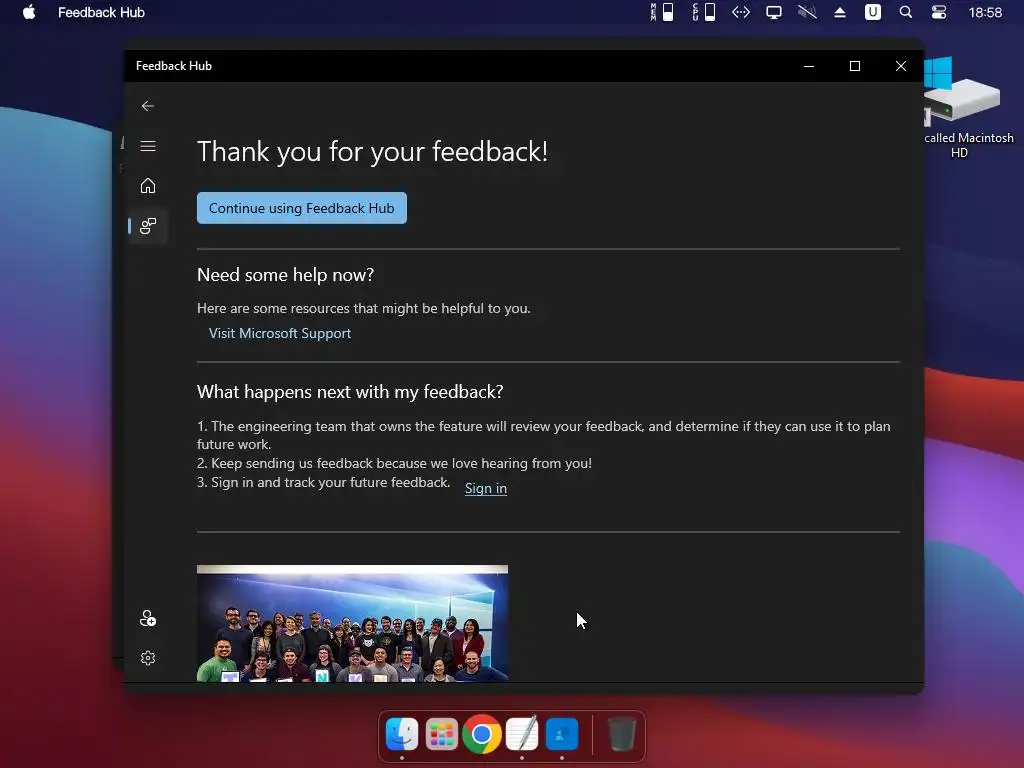Screen dimensions: 1024x768
Task: Select the Feedback icon in sidebar
Action: point(148,226)
